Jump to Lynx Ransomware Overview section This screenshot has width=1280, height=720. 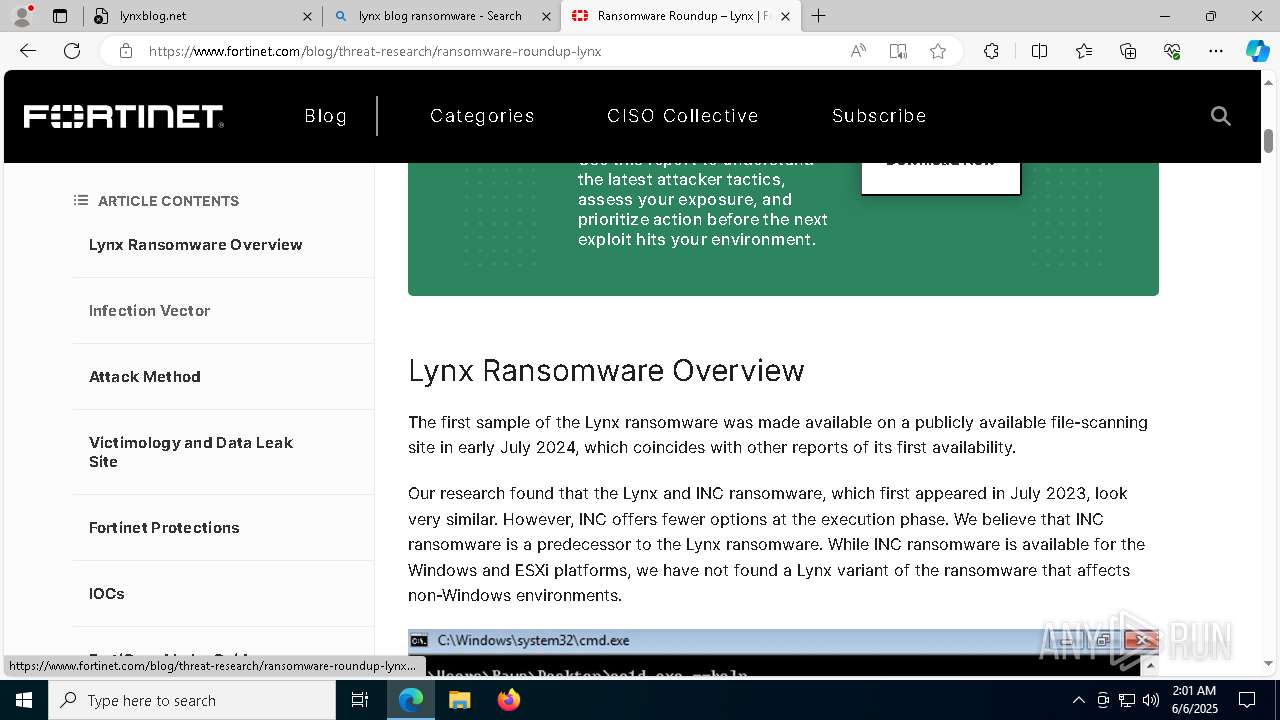[x=195, y=245]
